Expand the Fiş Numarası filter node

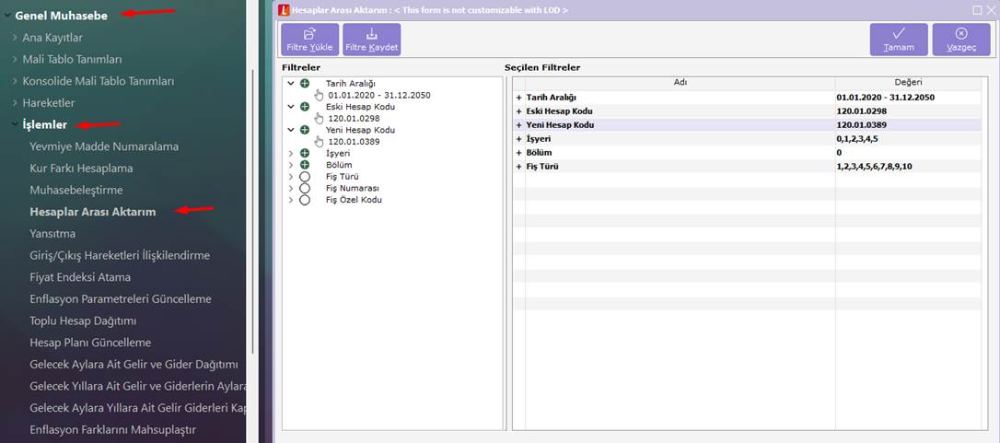291,188
